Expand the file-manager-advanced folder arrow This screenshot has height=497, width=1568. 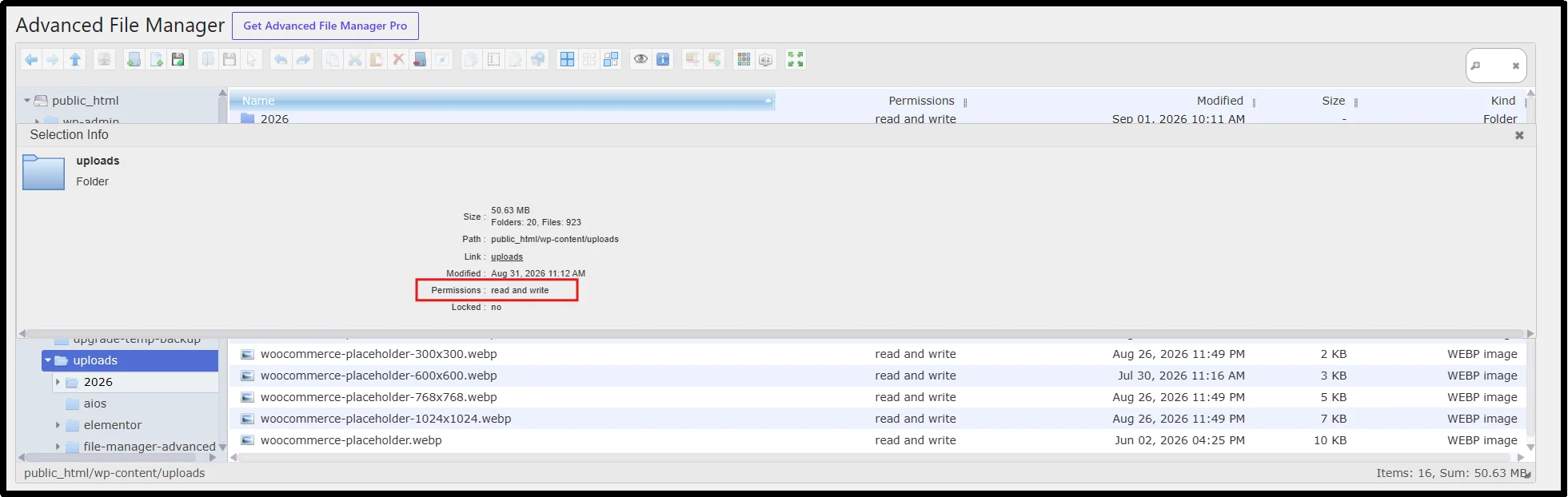pyautogui.click(x=58, y=447)
